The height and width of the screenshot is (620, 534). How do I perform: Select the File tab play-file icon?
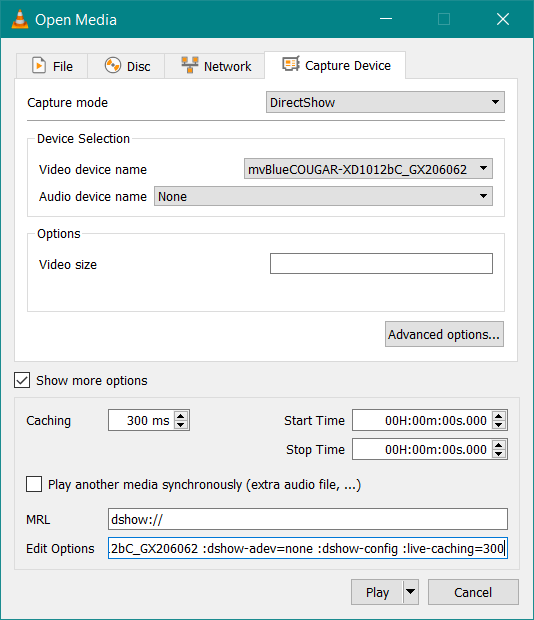click(x=39, y=66)
